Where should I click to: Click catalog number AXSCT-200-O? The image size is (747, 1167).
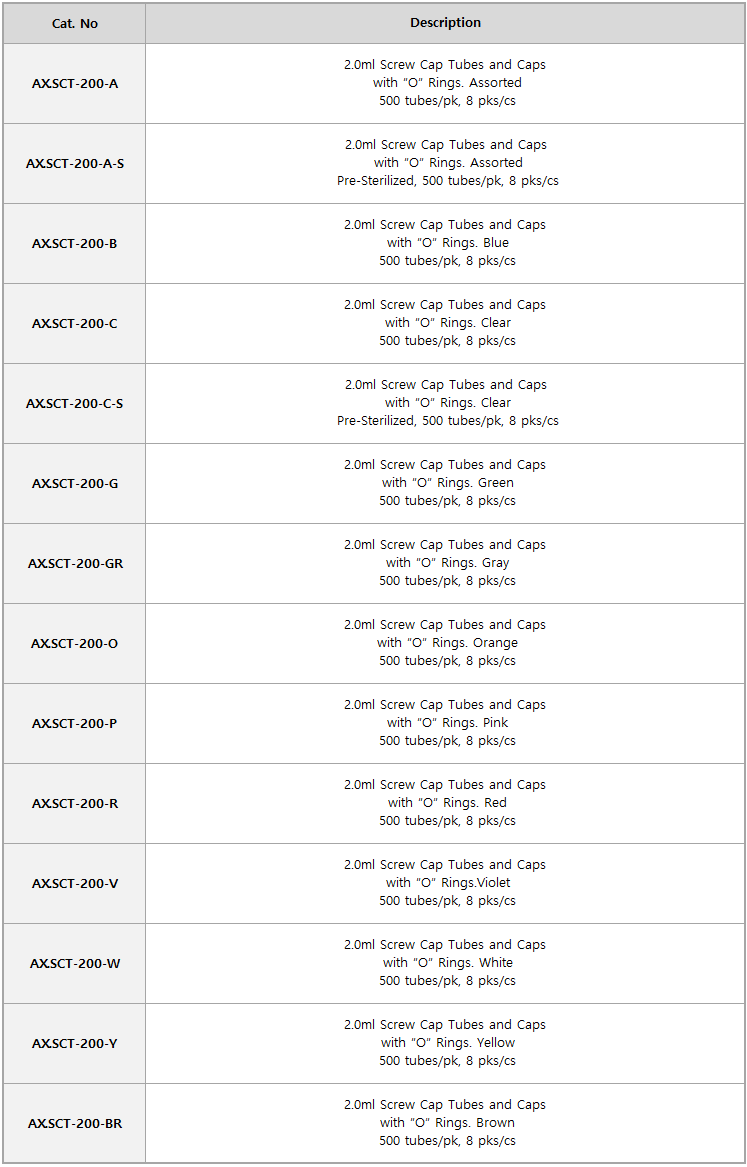[74, 644]
